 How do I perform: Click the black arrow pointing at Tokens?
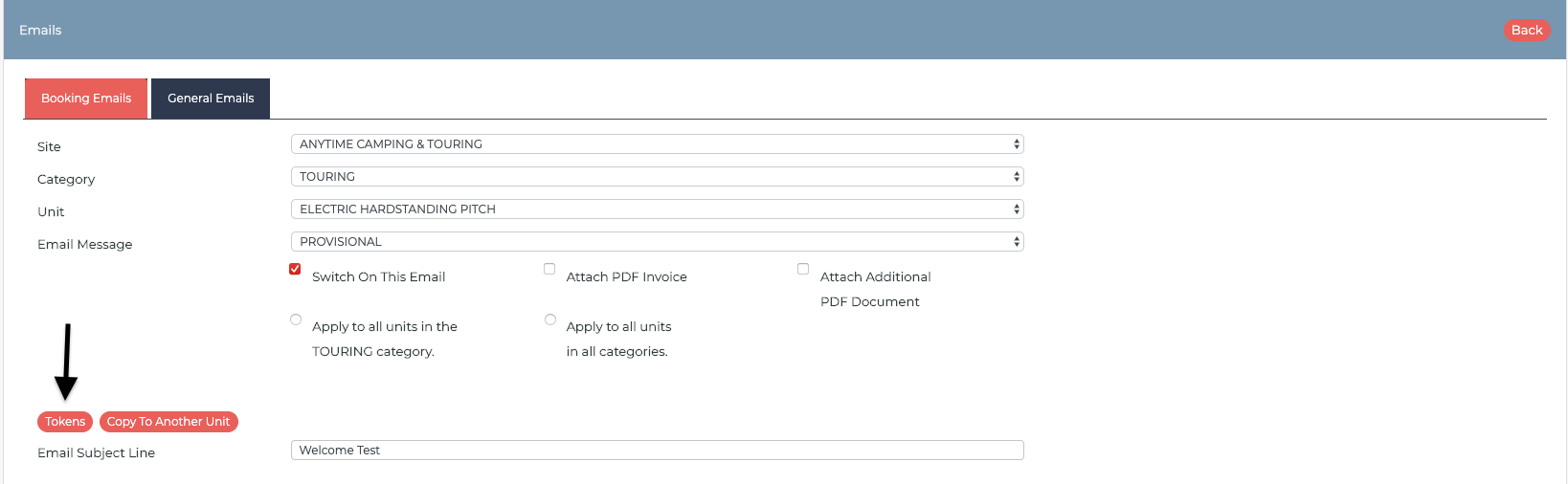coord(66,363)
